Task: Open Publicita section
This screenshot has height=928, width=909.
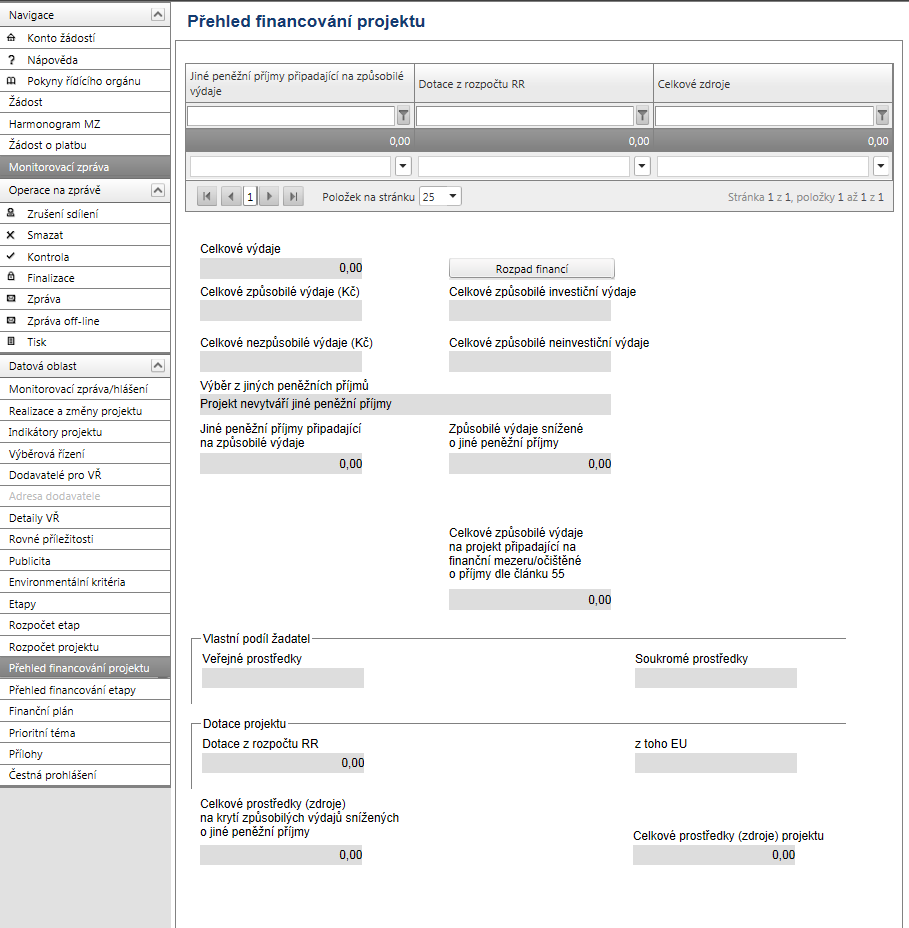Action: point(85,561)
